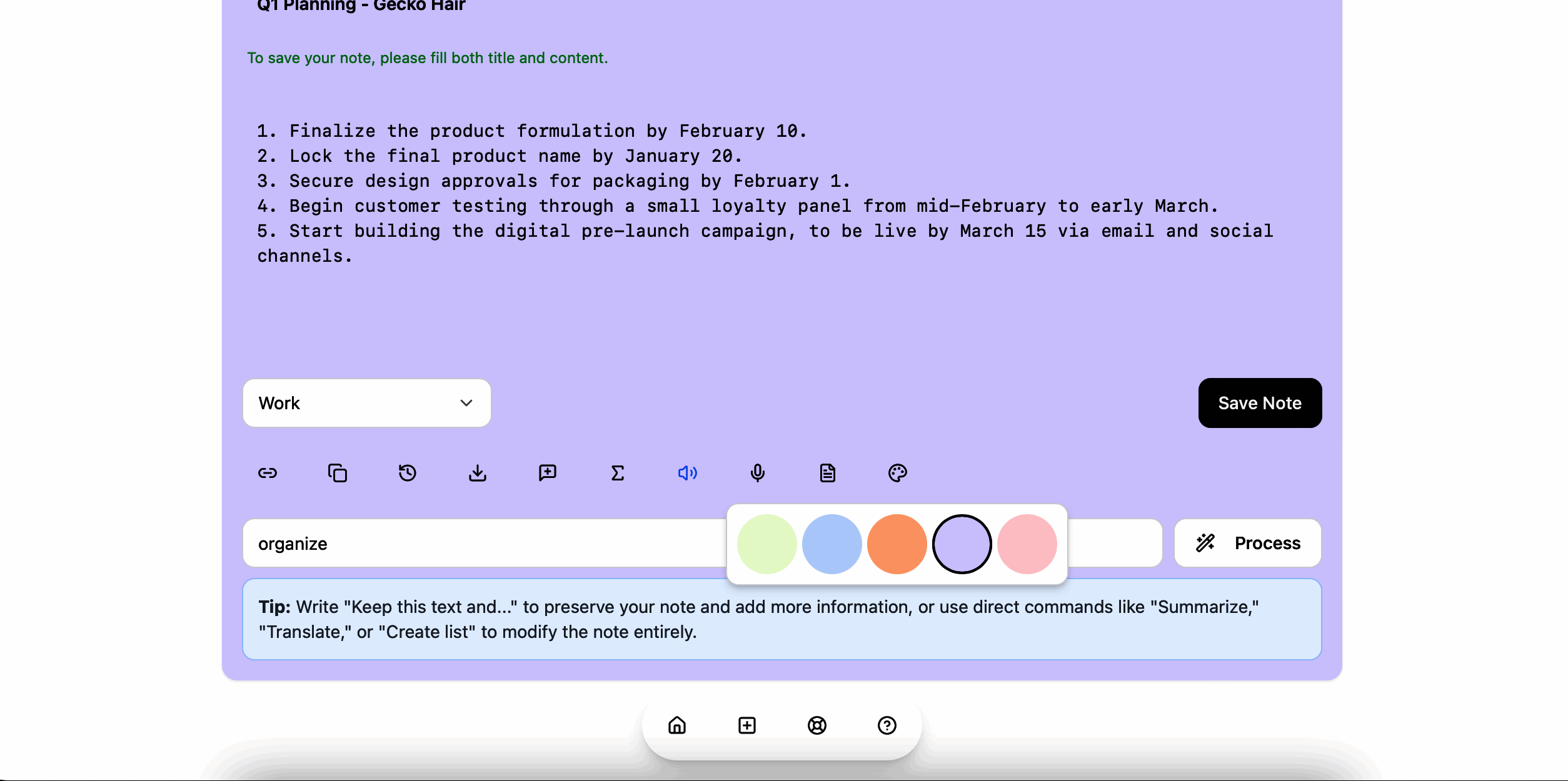1568x781 pixels.
Task: Click the copy note icon
Action: tap(338, 473)
